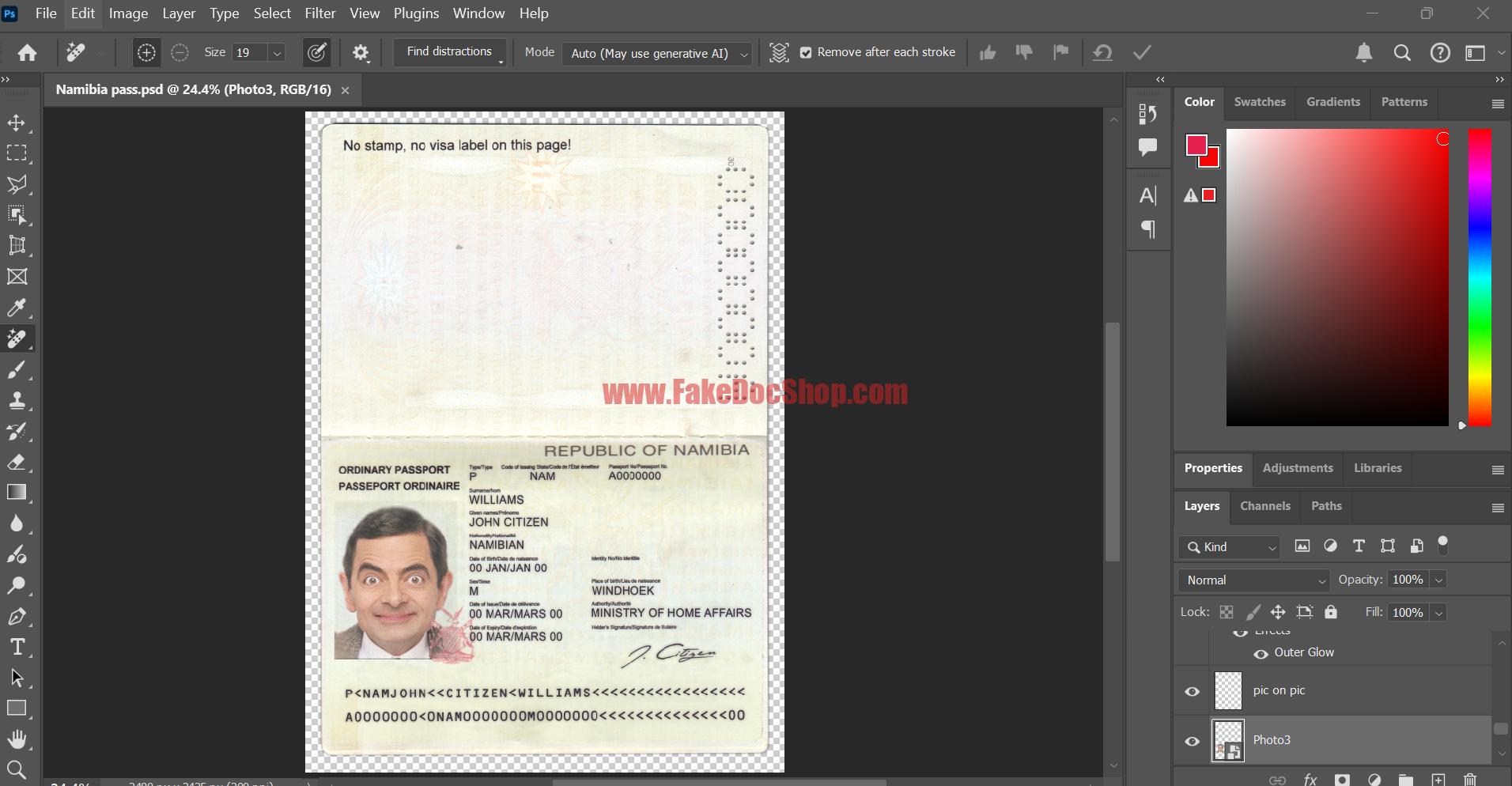
Task: Select the History Brush tool
Action: point(17,431)
